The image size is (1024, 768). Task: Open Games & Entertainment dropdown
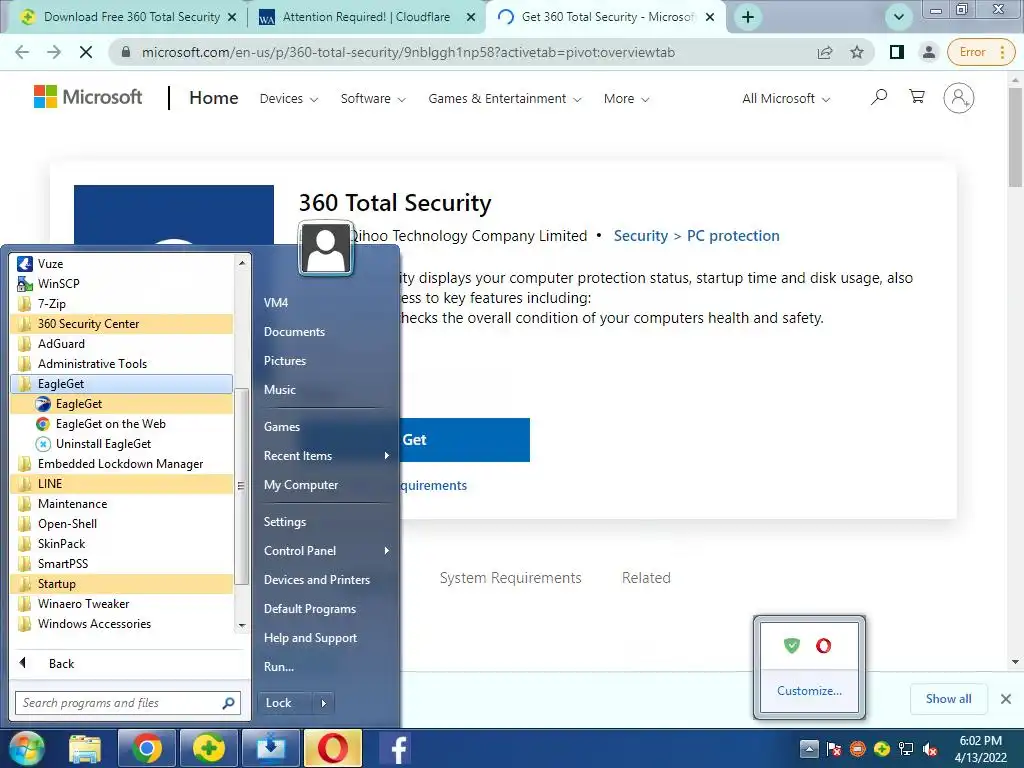[504, 99]
